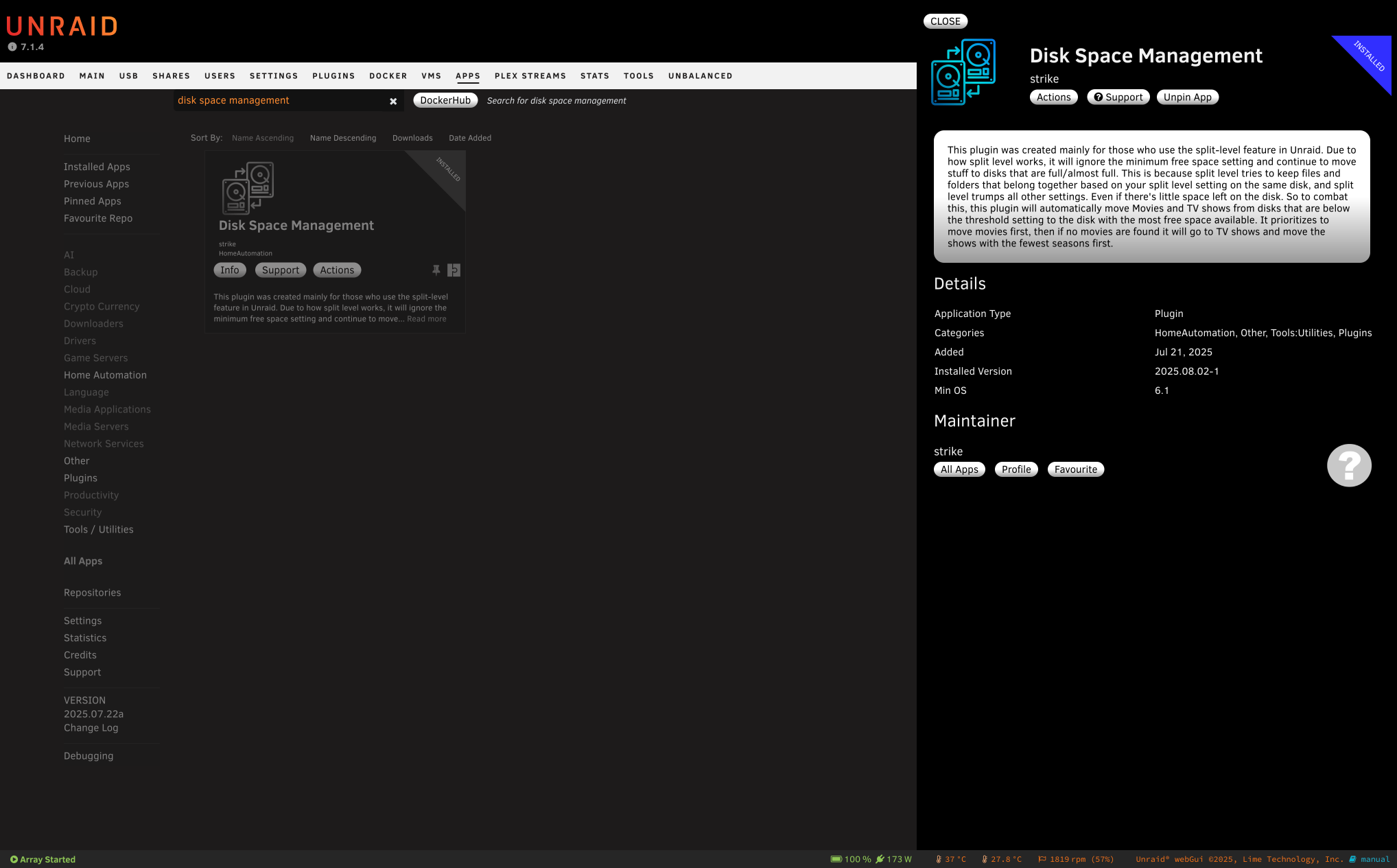Select the Other category
Image resolution: width=1397 pixels, height=868 pixels.
pyautogui.click(x=77, y=461)
